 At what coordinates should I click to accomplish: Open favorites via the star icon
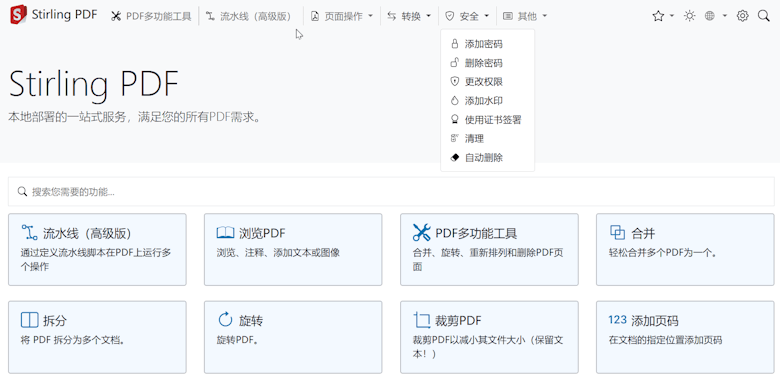[658, 16]
